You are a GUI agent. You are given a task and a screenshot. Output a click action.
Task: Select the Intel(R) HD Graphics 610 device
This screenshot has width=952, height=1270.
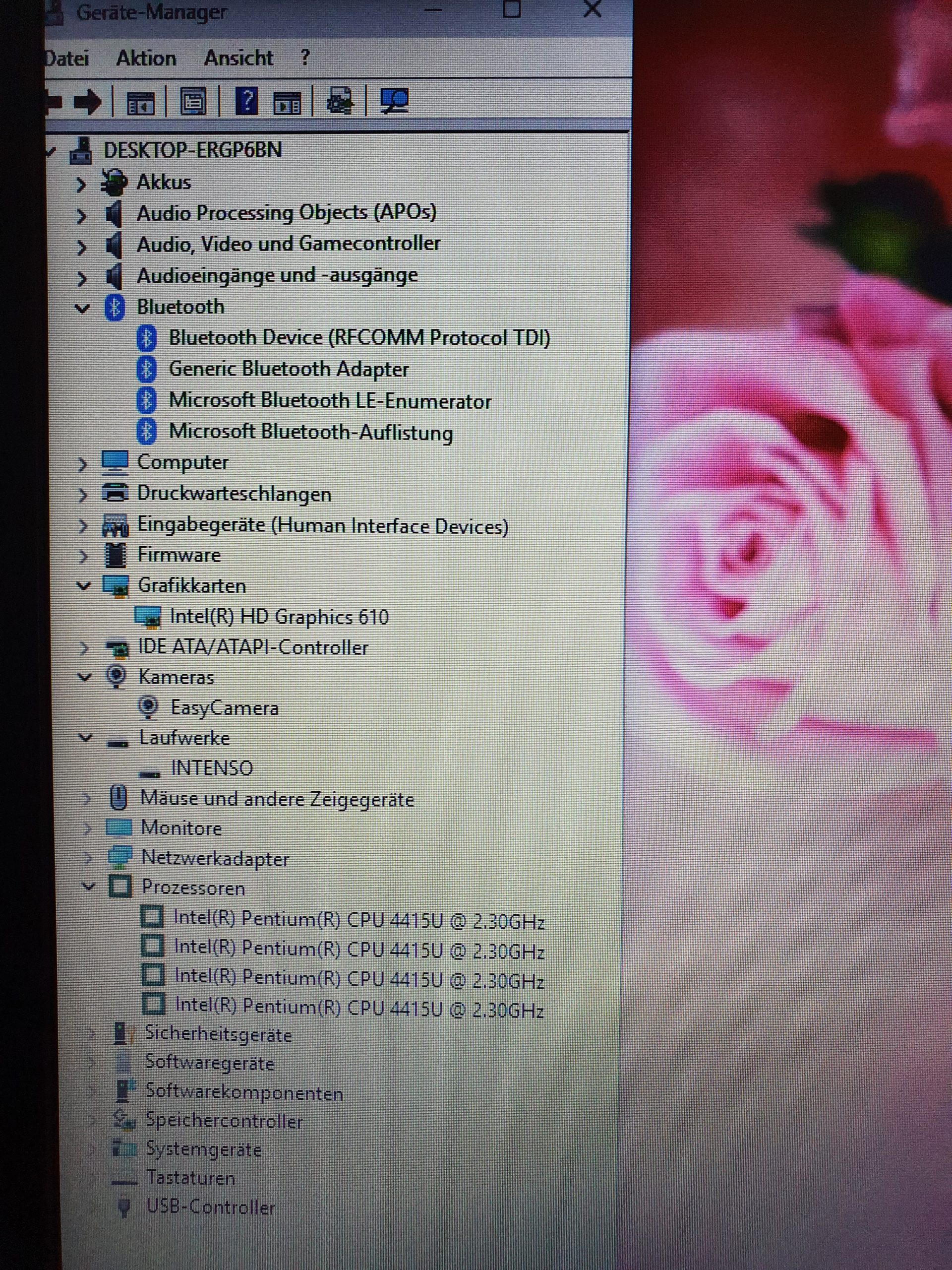[279, 617]
